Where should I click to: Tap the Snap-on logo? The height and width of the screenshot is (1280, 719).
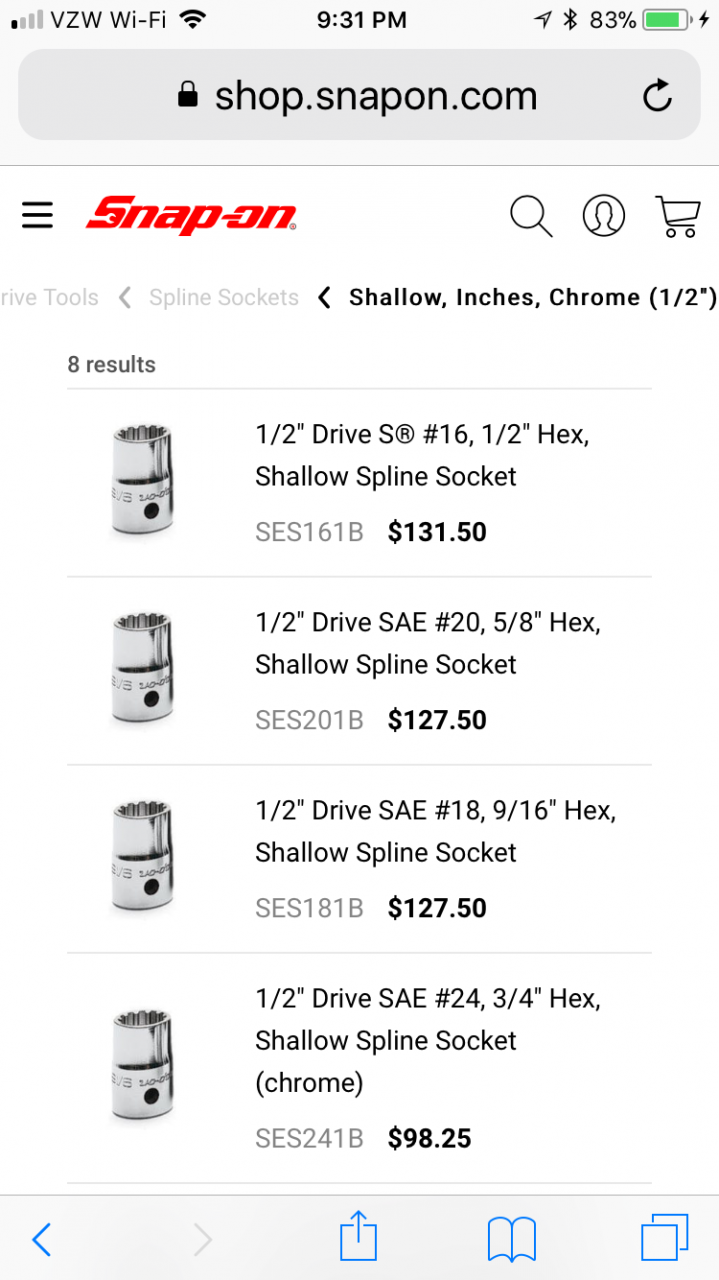(191, 215)
